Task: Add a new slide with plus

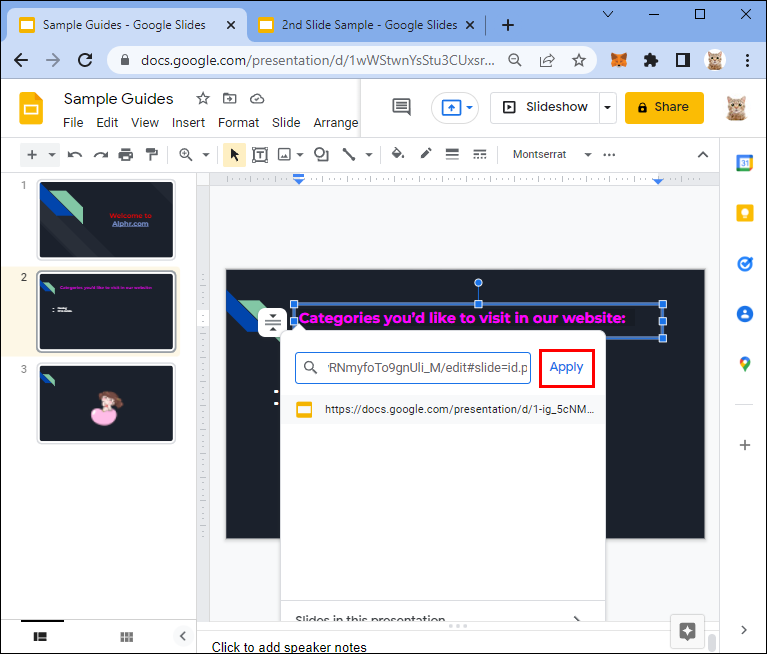Action: 32,155
